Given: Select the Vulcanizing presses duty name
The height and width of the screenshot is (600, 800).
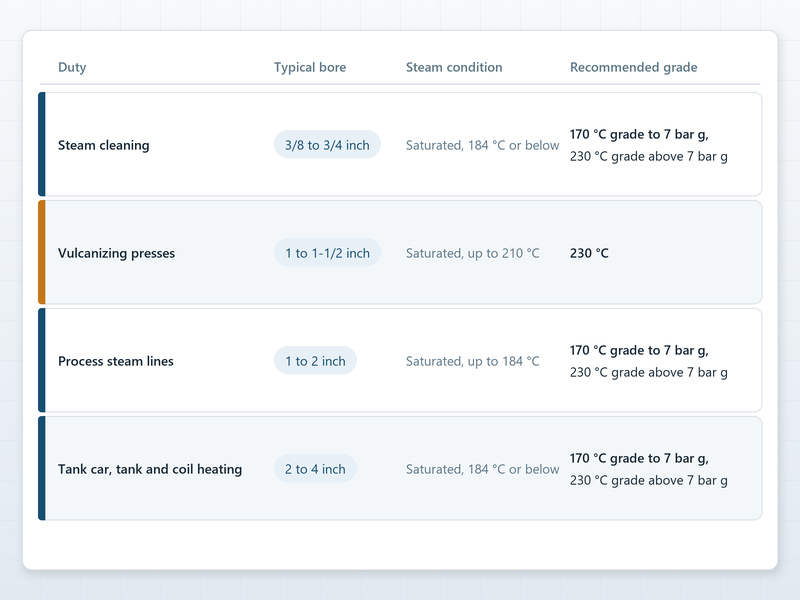Looking at the screenshot, I should (x=116, y=253).
